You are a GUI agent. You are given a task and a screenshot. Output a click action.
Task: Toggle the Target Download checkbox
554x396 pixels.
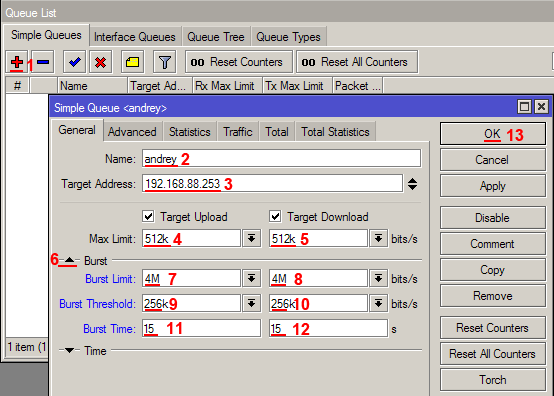point(275,216)
